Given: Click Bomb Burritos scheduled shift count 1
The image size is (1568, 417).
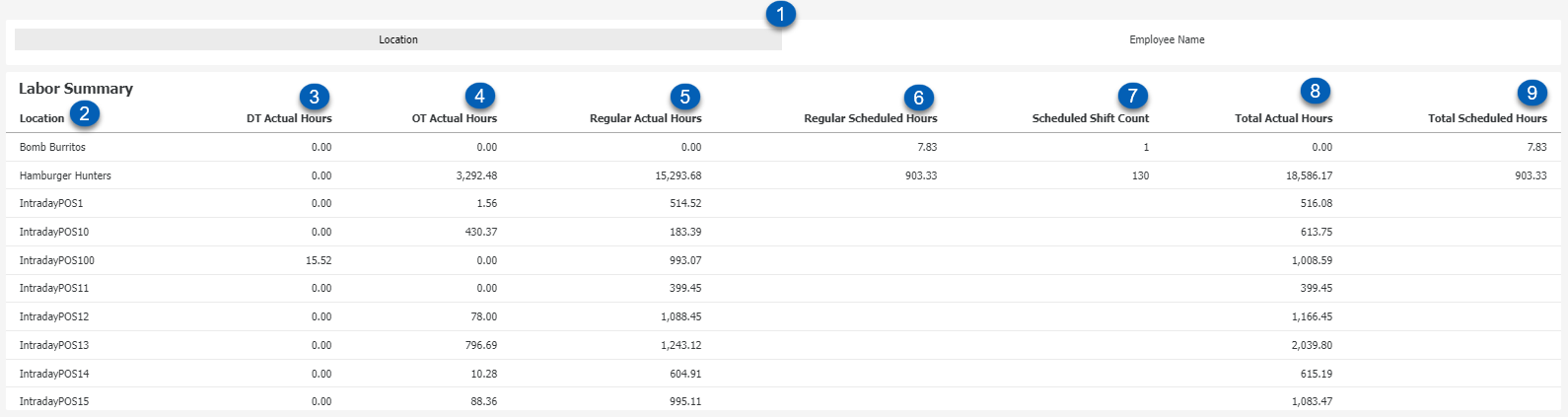Looking at the screenshot, I should pyautogui.click(x=1146, y=147).
